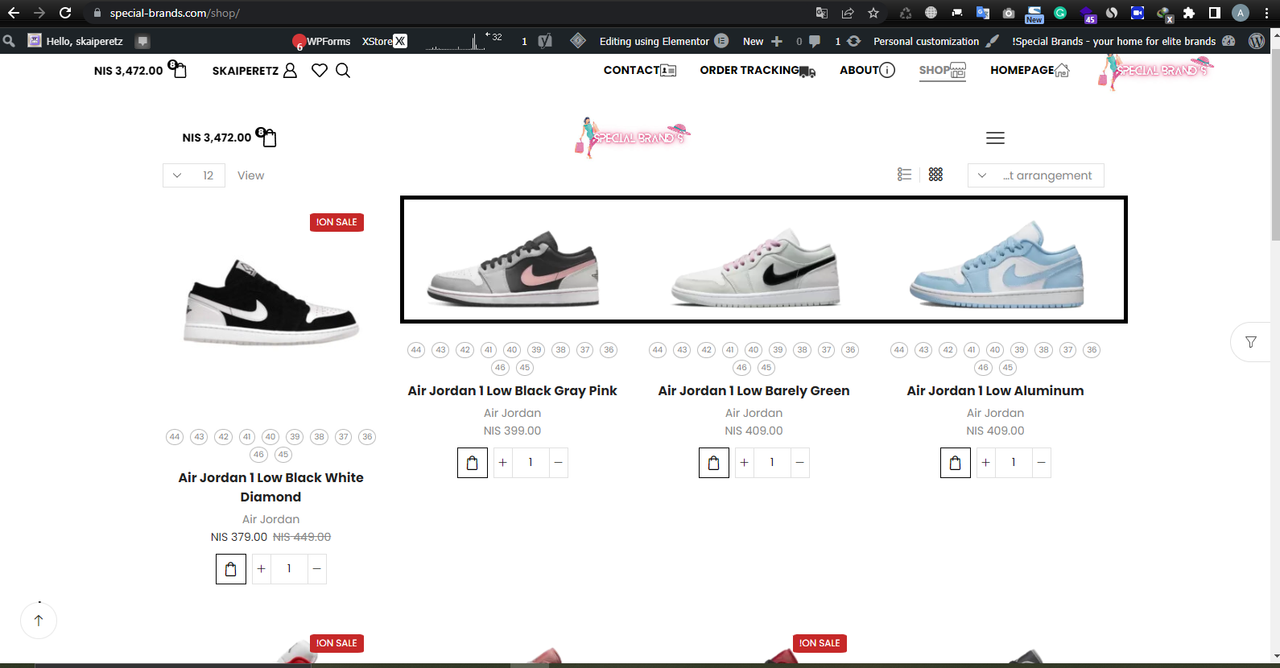
Task: Open the Air Jordan 1 Low Barely Green title
Action: click(754, 391)
